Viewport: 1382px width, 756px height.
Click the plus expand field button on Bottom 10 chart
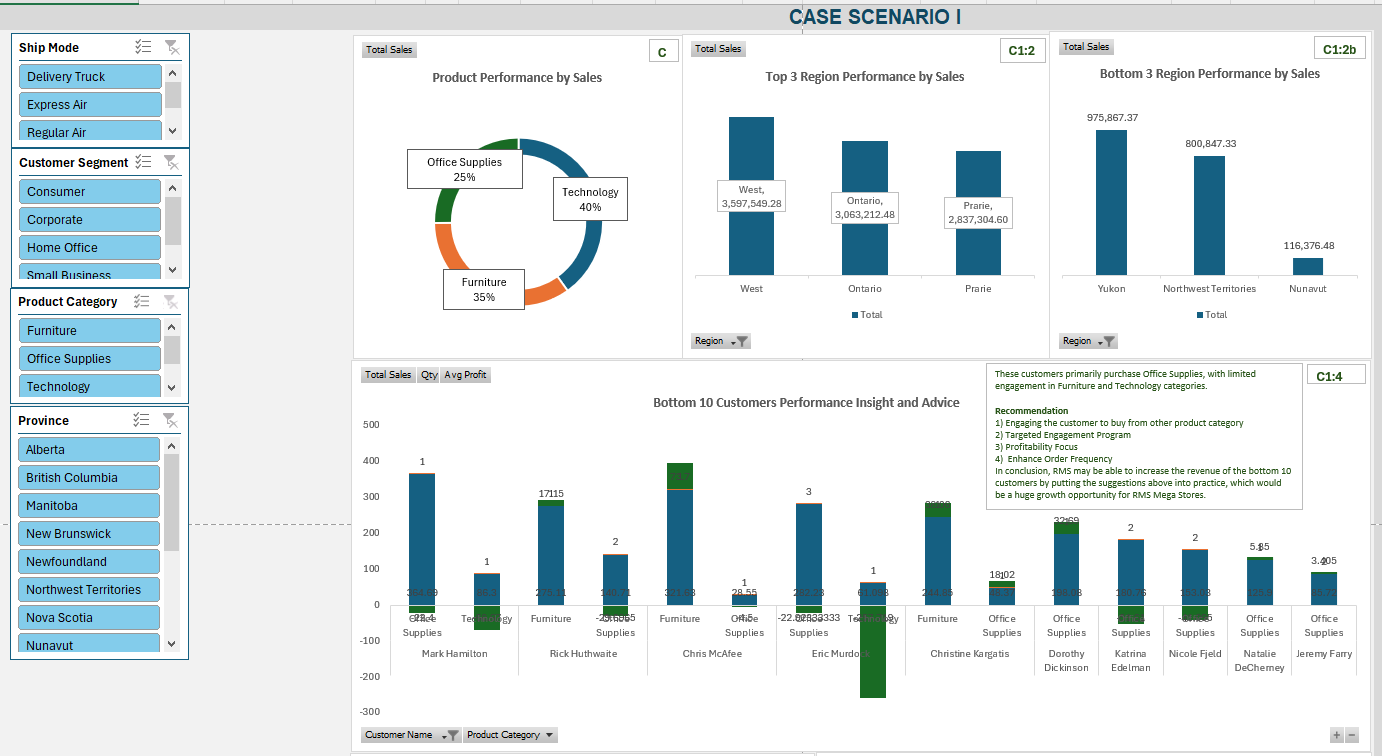[1336, 735]
